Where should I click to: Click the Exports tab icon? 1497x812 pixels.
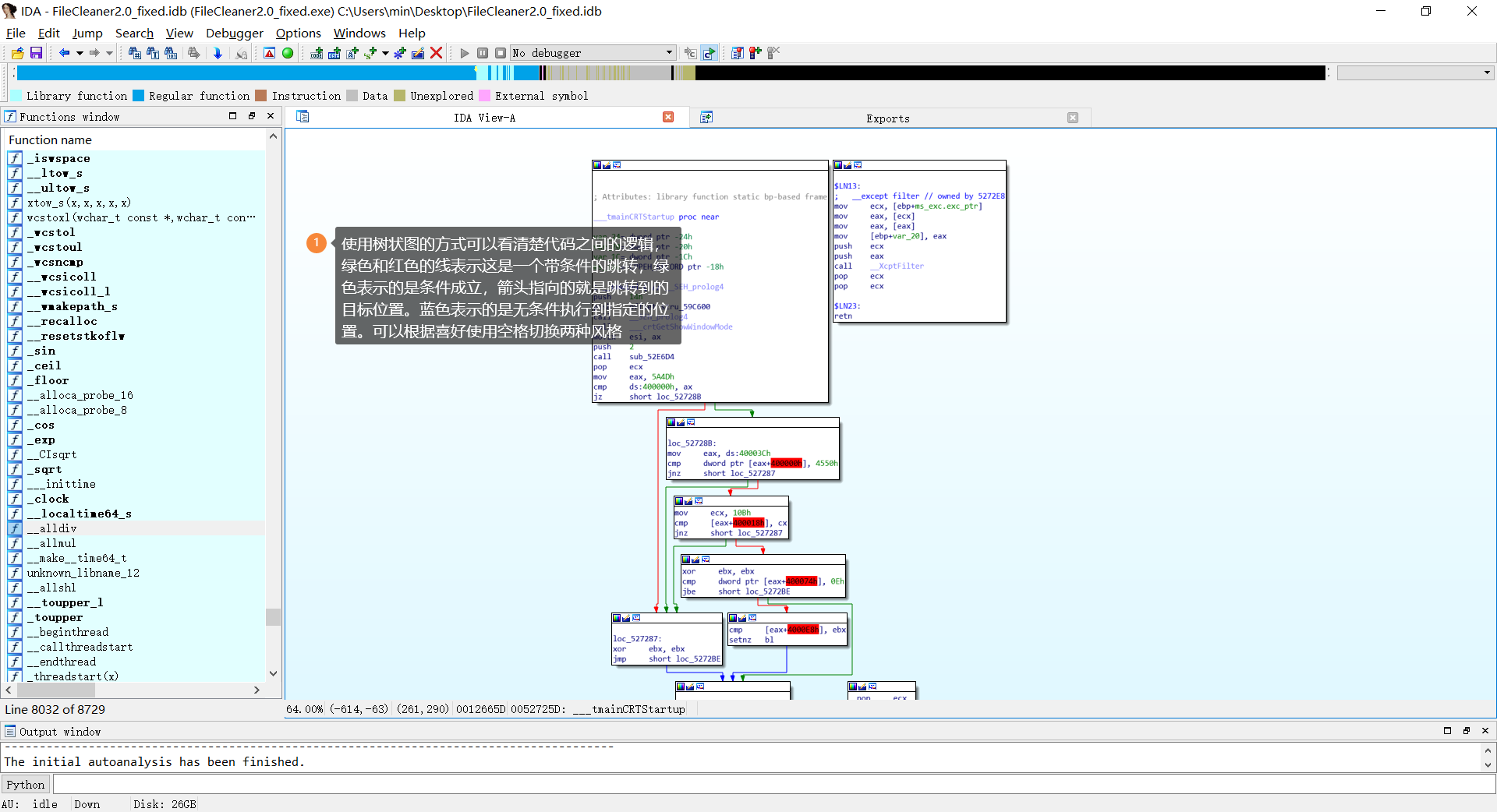coord(706,117)
